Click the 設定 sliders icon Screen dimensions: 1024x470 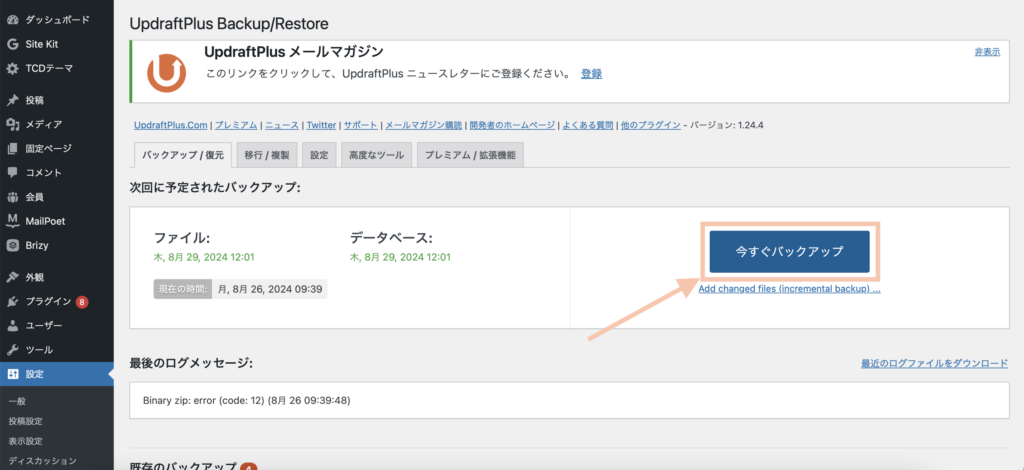(x=12, y=374)
